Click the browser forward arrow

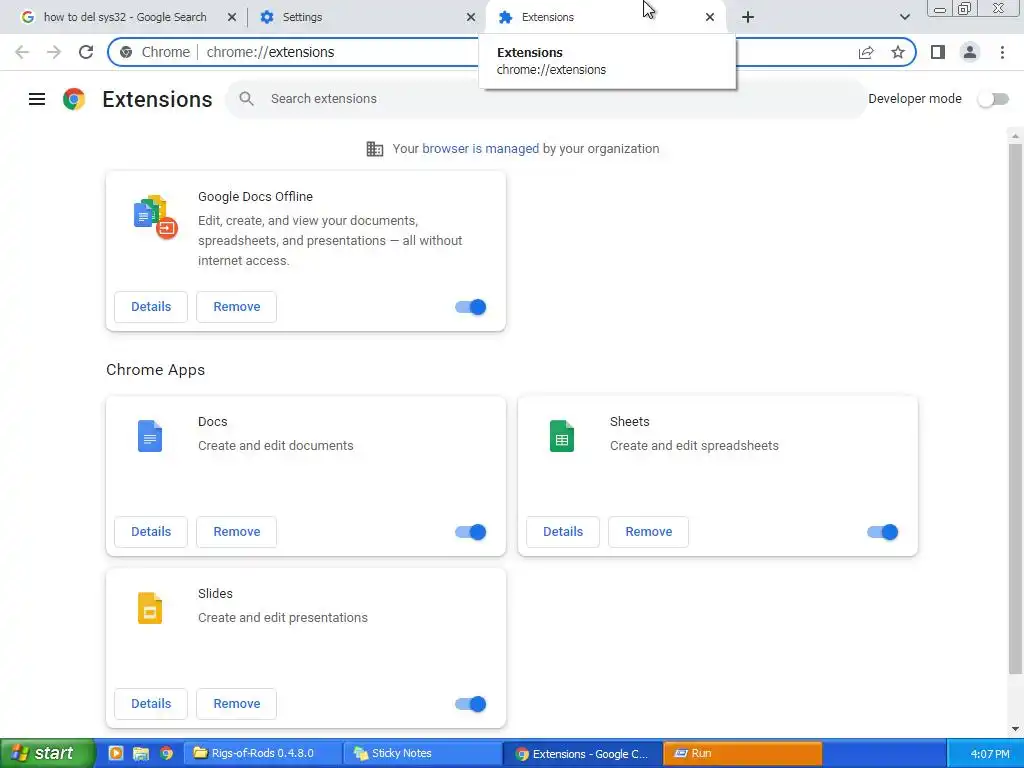click(54, 52)
